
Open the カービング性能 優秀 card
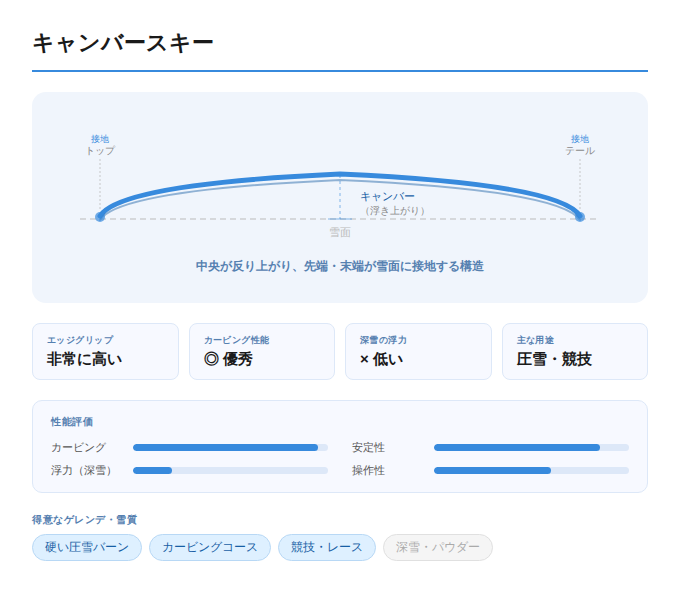tap(262, 351)
